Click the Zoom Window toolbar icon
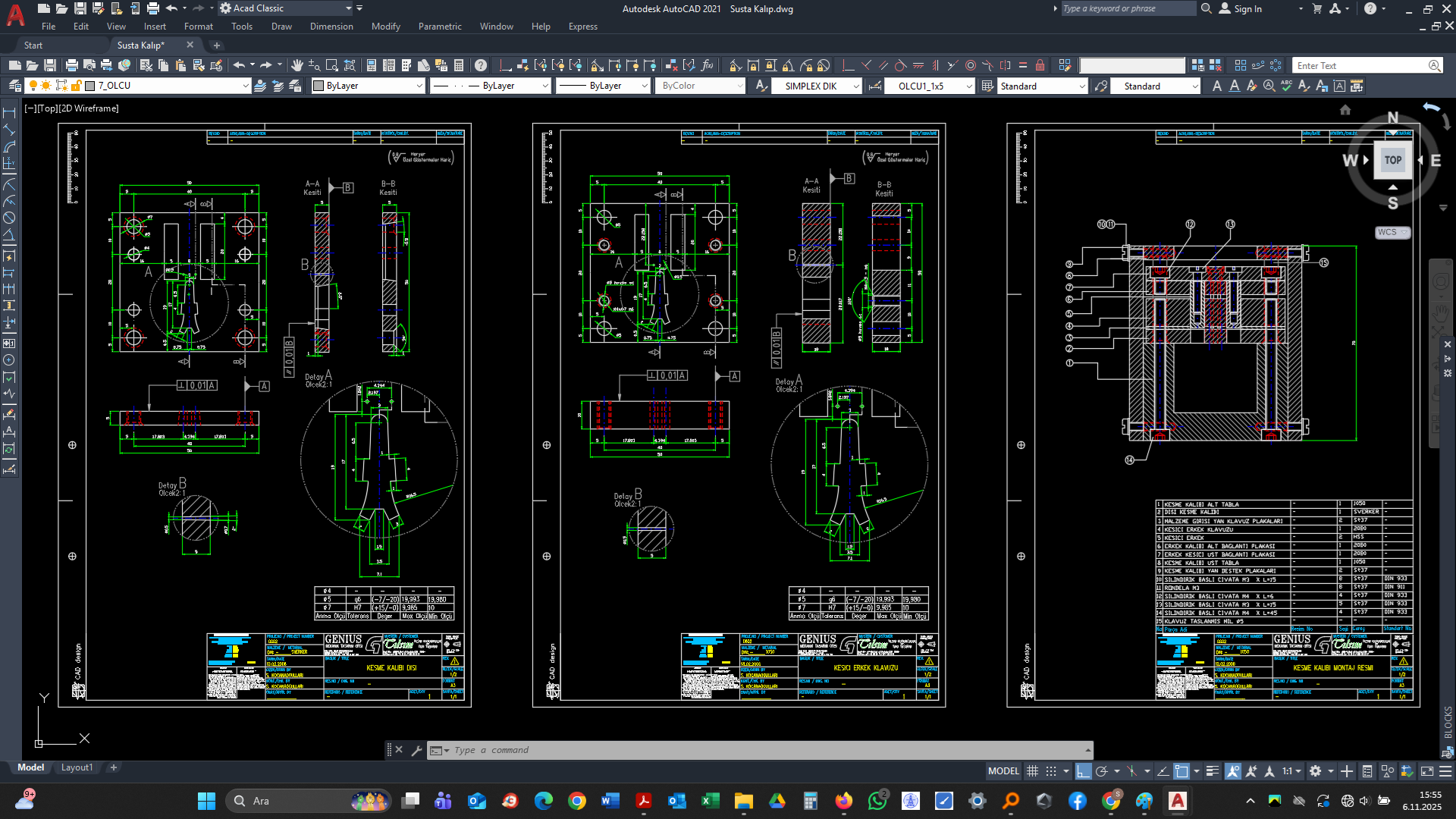The image size is (1456, 819). pyautogui.click(x=332, y=66)
